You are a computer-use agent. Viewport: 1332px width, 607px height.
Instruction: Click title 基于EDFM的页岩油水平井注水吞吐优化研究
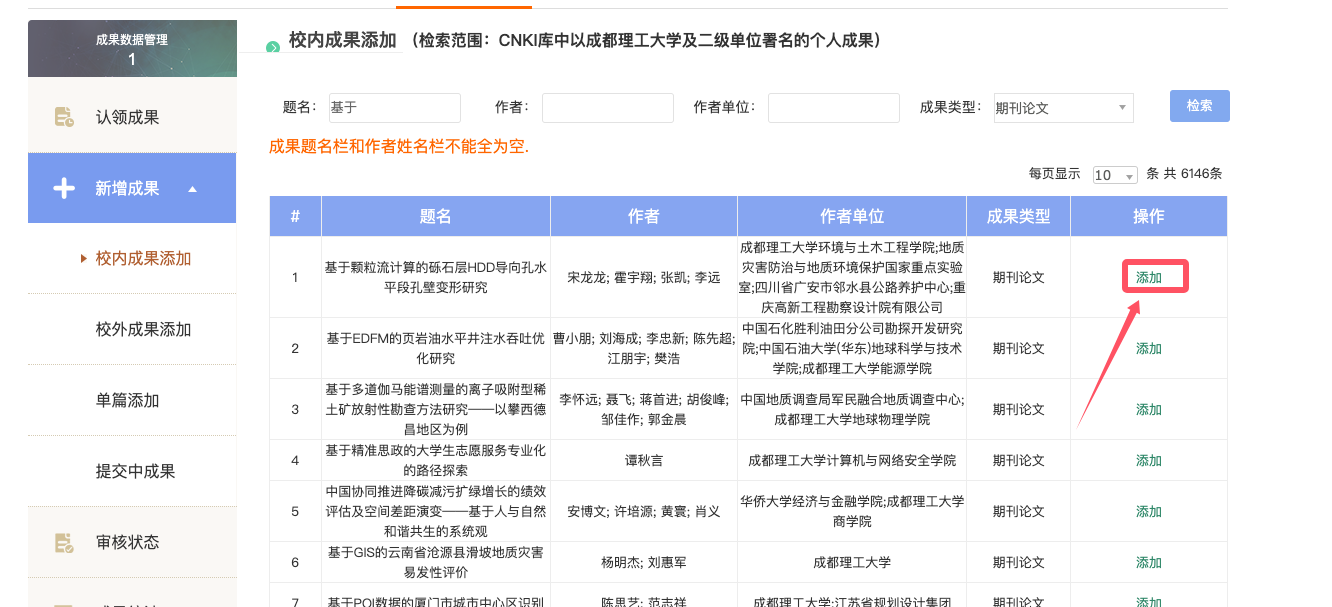pyautogui.click(x=436, y=349)
